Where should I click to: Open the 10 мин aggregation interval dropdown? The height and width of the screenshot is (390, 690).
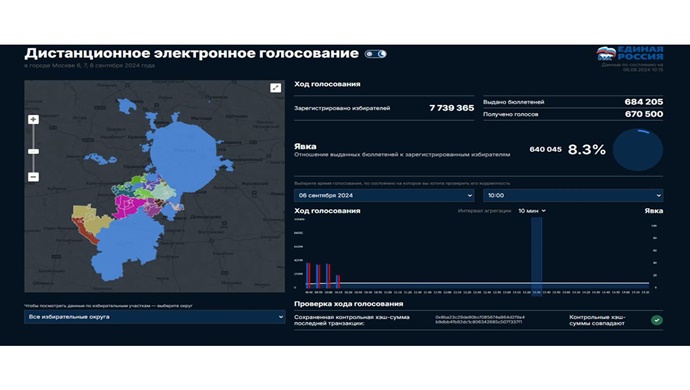coord(532,211)
